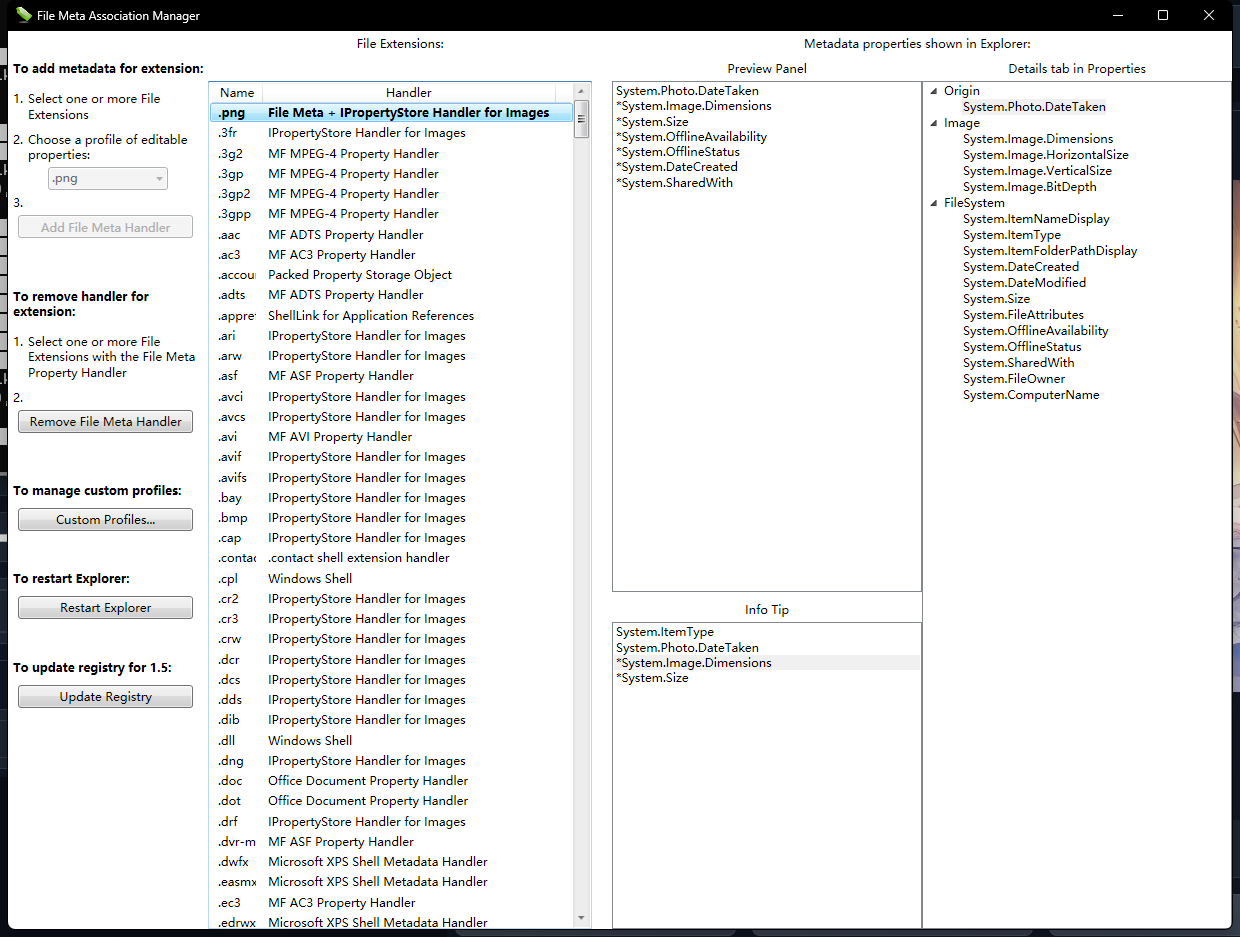Select System.ComputerName tree item
The height and width of the screenshot is (937, 1240).
coord(1031,395)
